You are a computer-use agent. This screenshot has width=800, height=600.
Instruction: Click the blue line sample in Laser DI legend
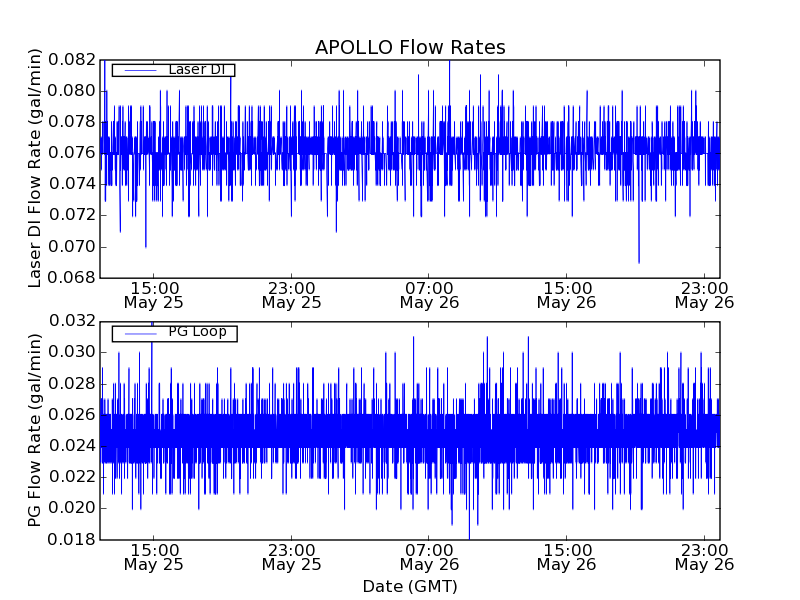point(139,70)
